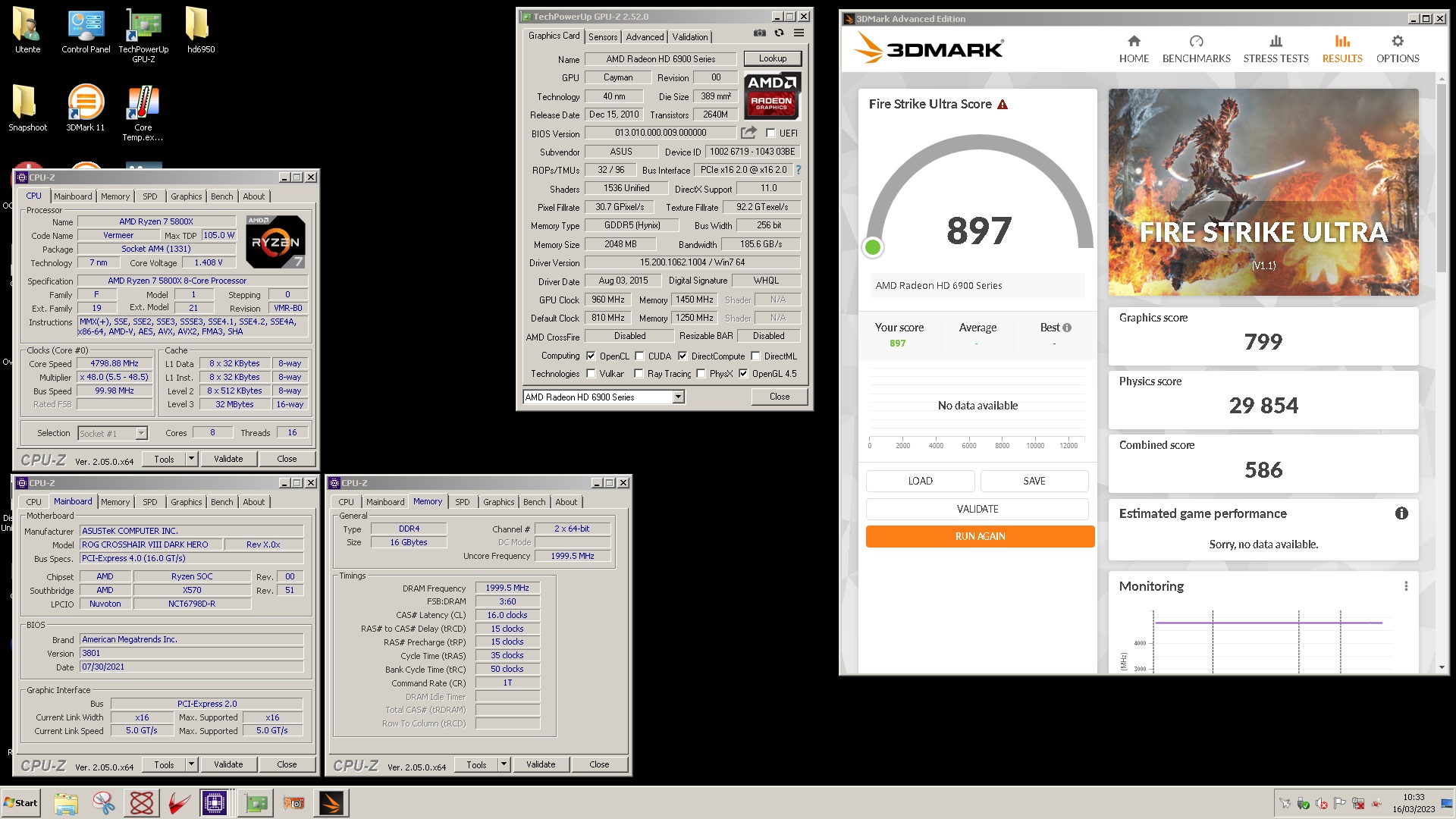
Task: Toggle the OpenGL 4.5 checkbox
Action: tap(743, 373)
